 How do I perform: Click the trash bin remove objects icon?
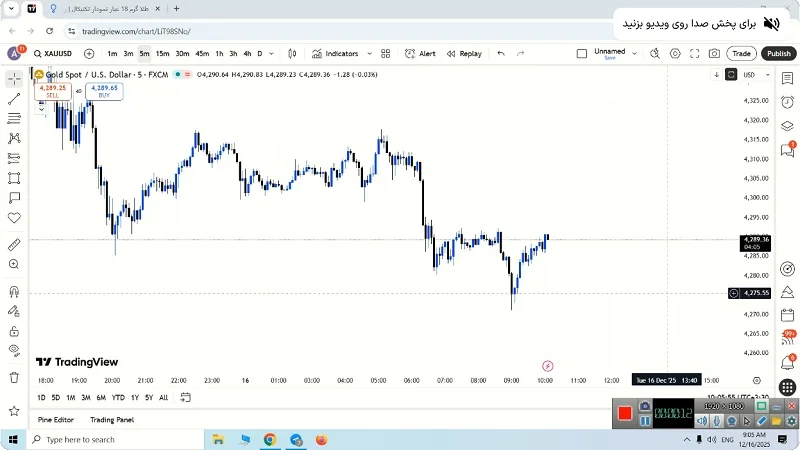[14, 377]
